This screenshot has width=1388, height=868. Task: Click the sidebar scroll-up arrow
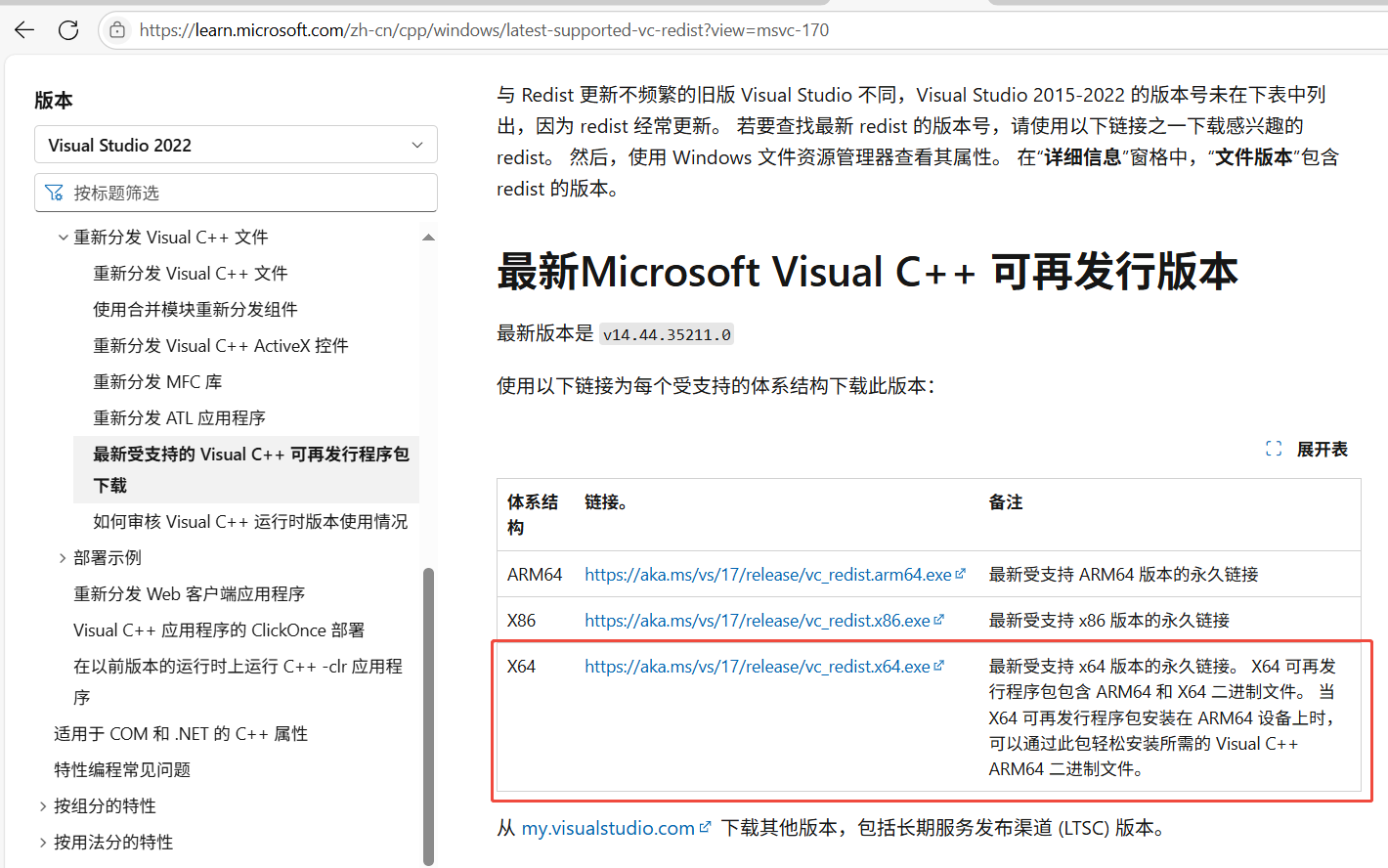428,238
